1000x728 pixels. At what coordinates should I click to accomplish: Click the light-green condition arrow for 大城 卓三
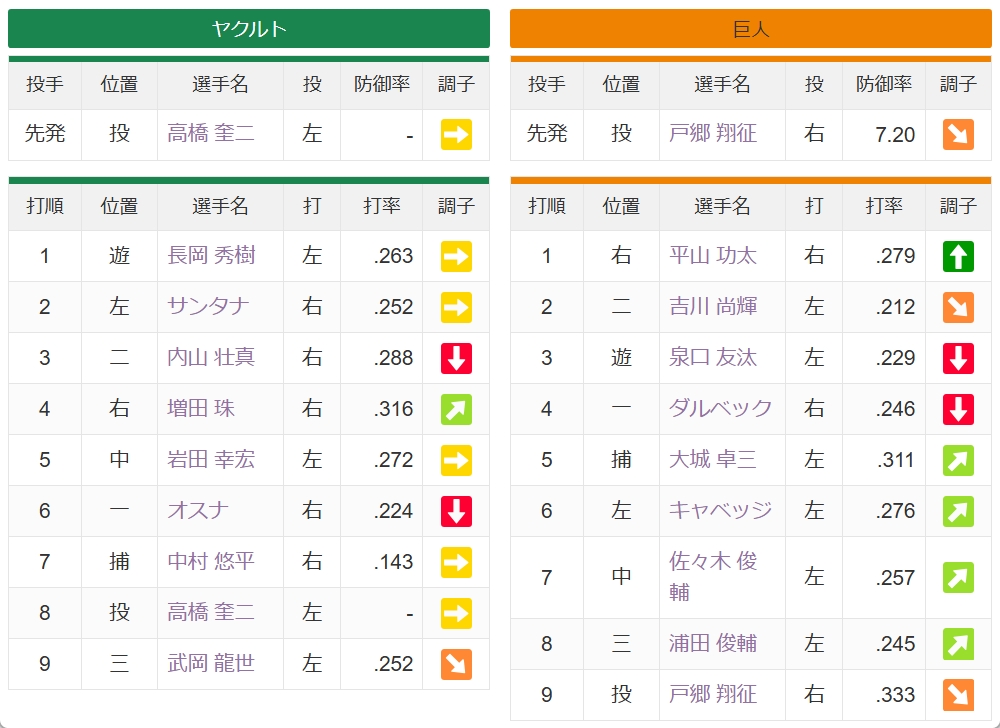(x=958, y=460)
